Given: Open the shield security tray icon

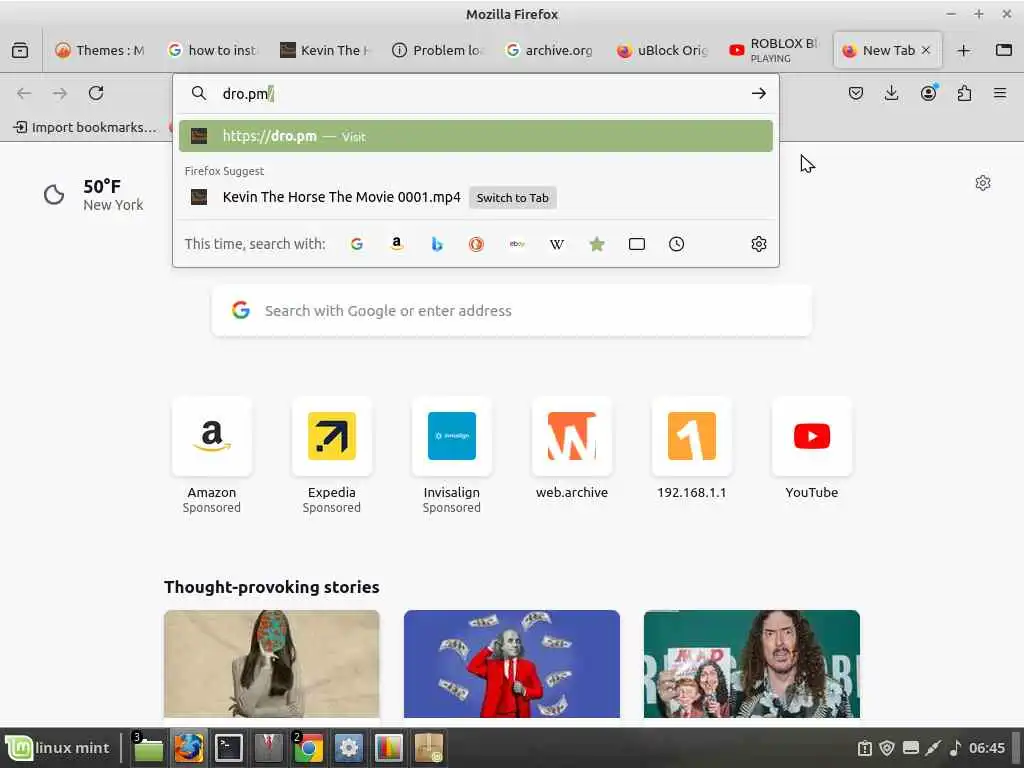Looking at the screenshot, I should pyautogui.click(x=886, y=748).
